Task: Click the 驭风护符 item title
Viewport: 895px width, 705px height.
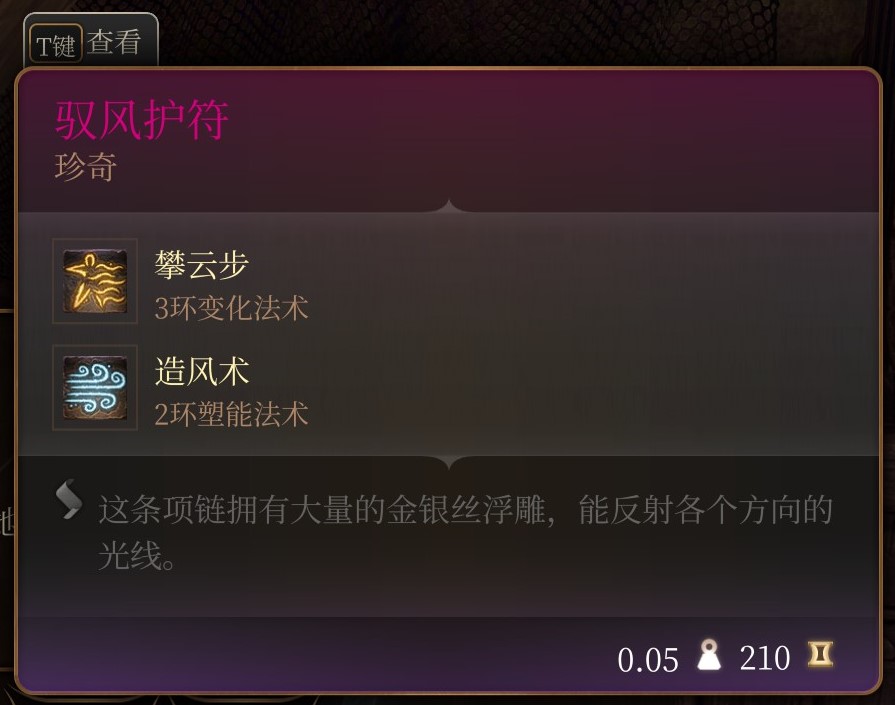Action: [142, 119]
